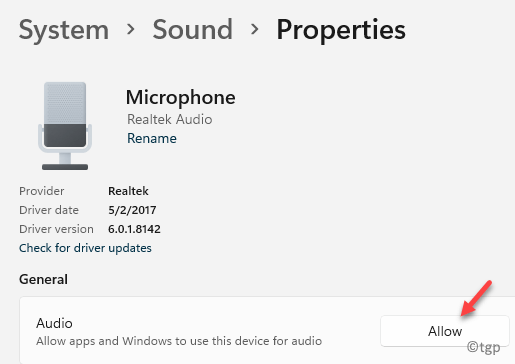This screenshot has height=364, width=515.
Task: Go back to System in the breadcrumb
Action: click(x=64, y=30)
